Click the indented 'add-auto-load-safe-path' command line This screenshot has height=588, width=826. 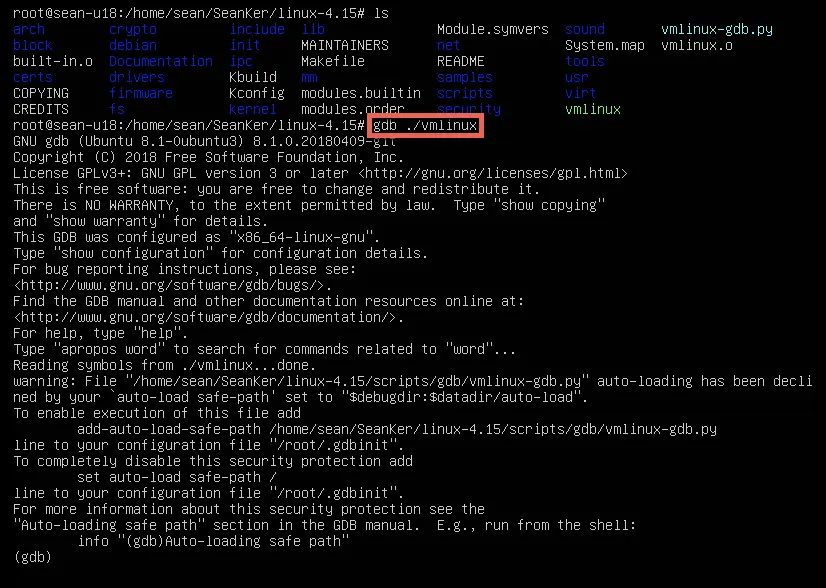pos(397,429)
